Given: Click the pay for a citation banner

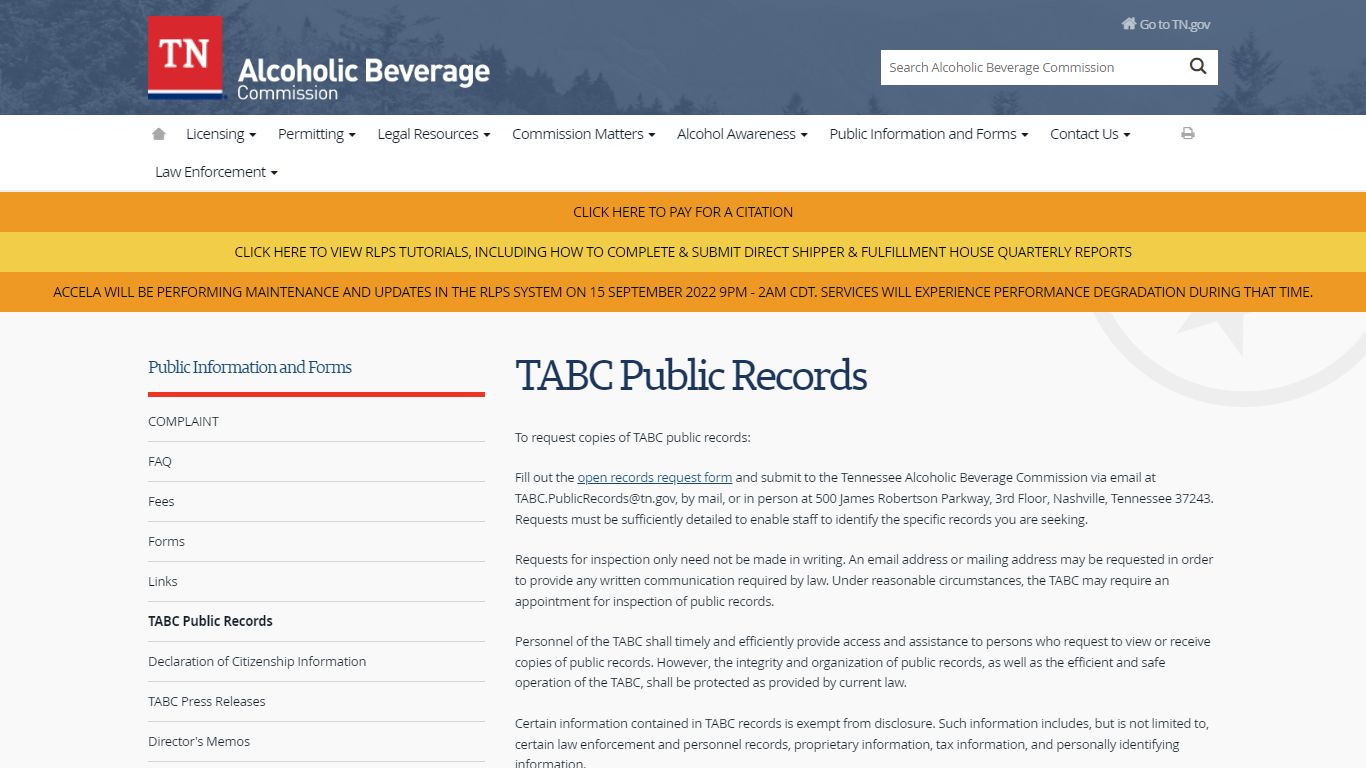Looking at the screenshot, I should 683,212.
